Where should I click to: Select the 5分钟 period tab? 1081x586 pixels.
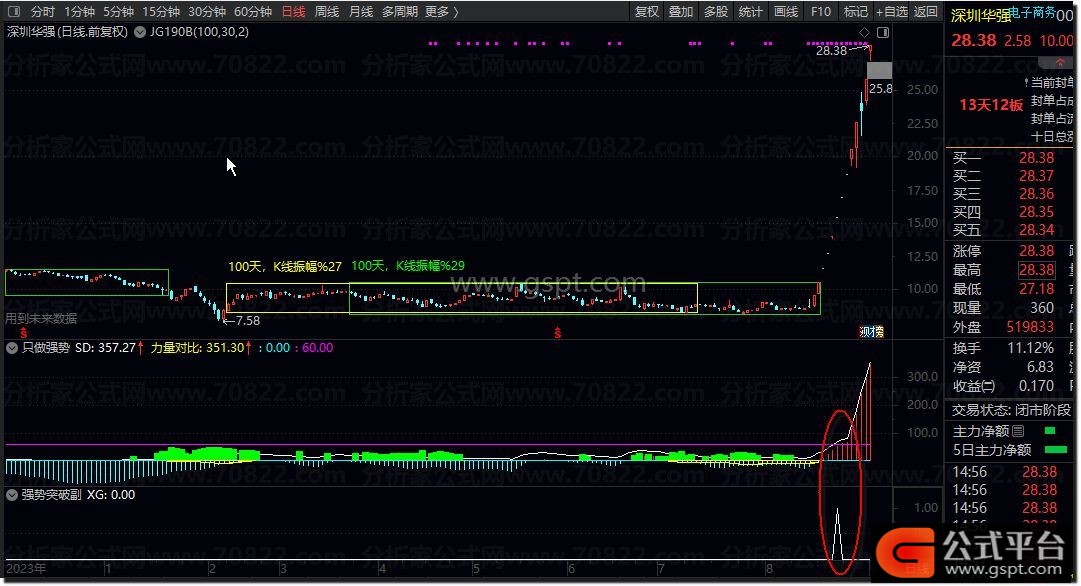[x=118, y=12]
